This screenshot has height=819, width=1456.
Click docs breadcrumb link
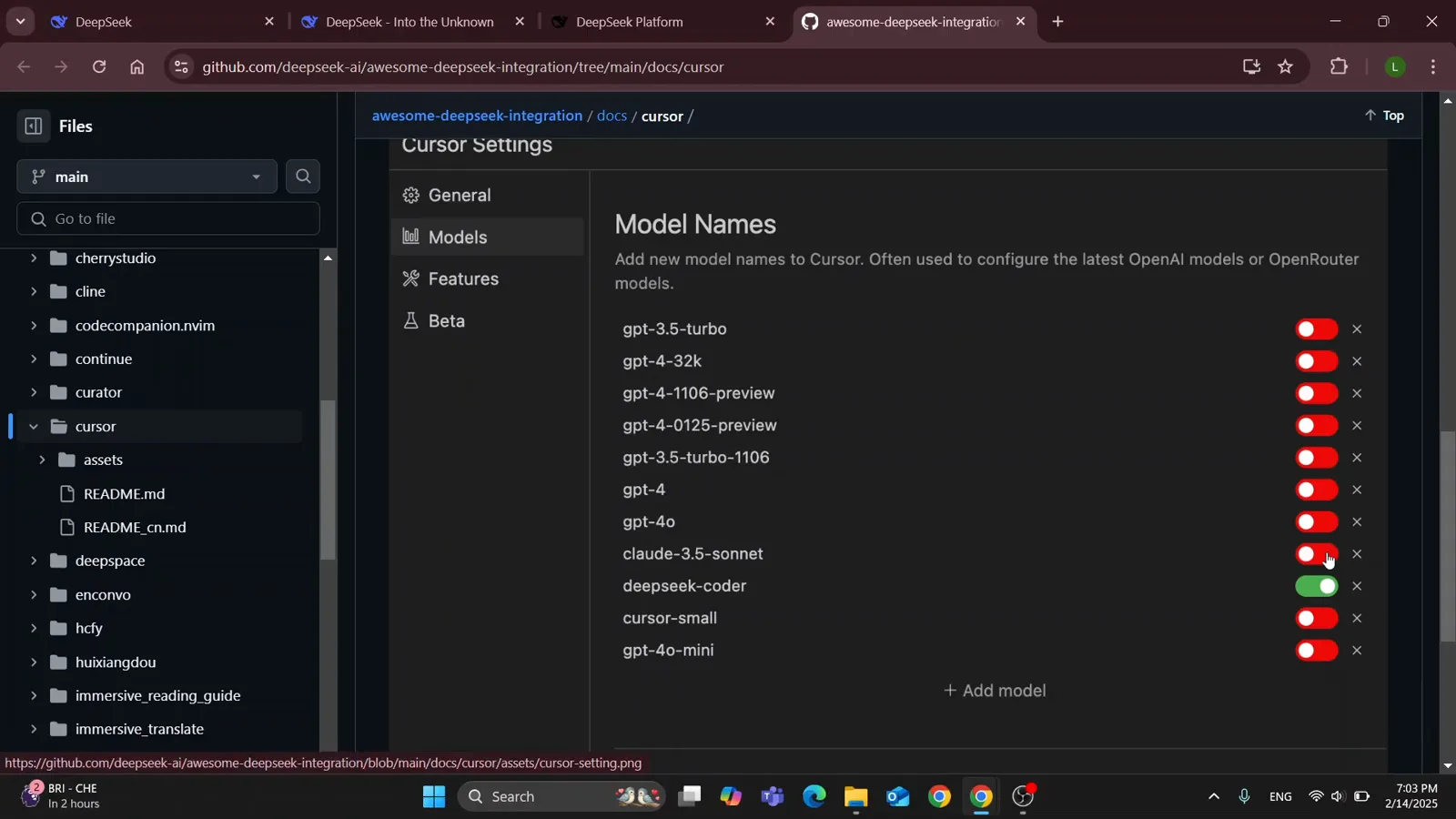(x=612, y=116)
